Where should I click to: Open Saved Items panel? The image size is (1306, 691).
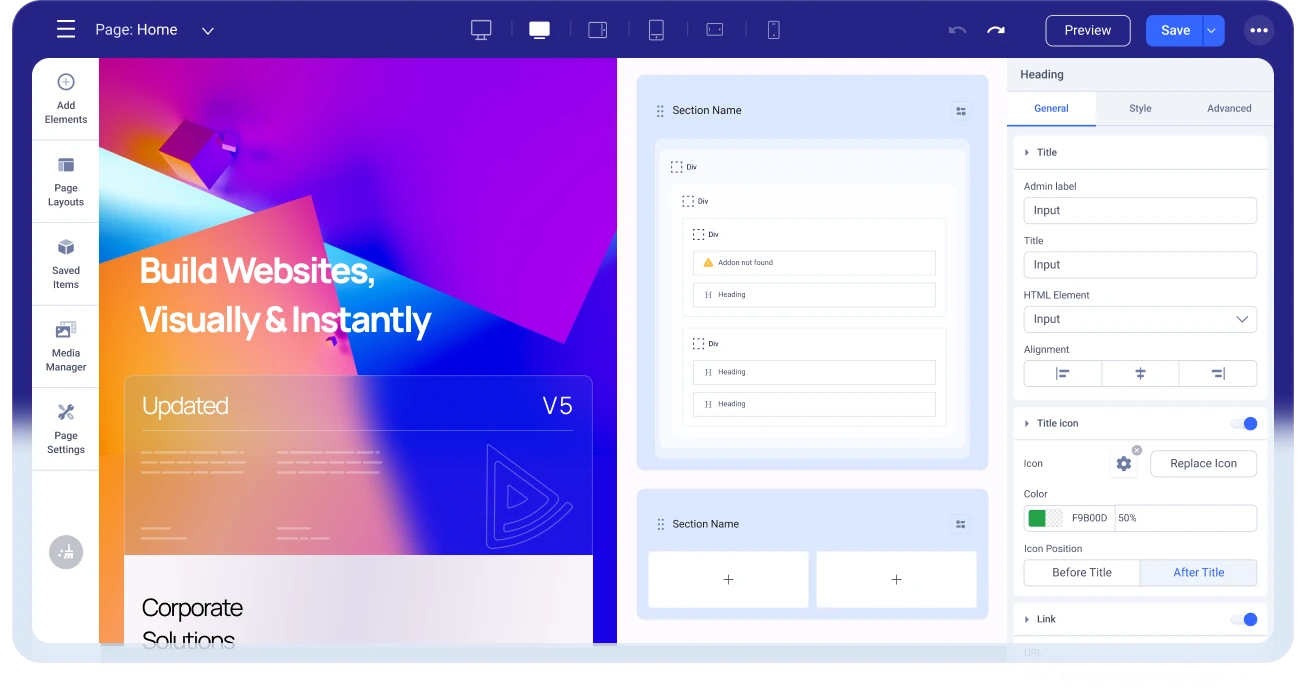pyautogui.click(x=66, y=264)
